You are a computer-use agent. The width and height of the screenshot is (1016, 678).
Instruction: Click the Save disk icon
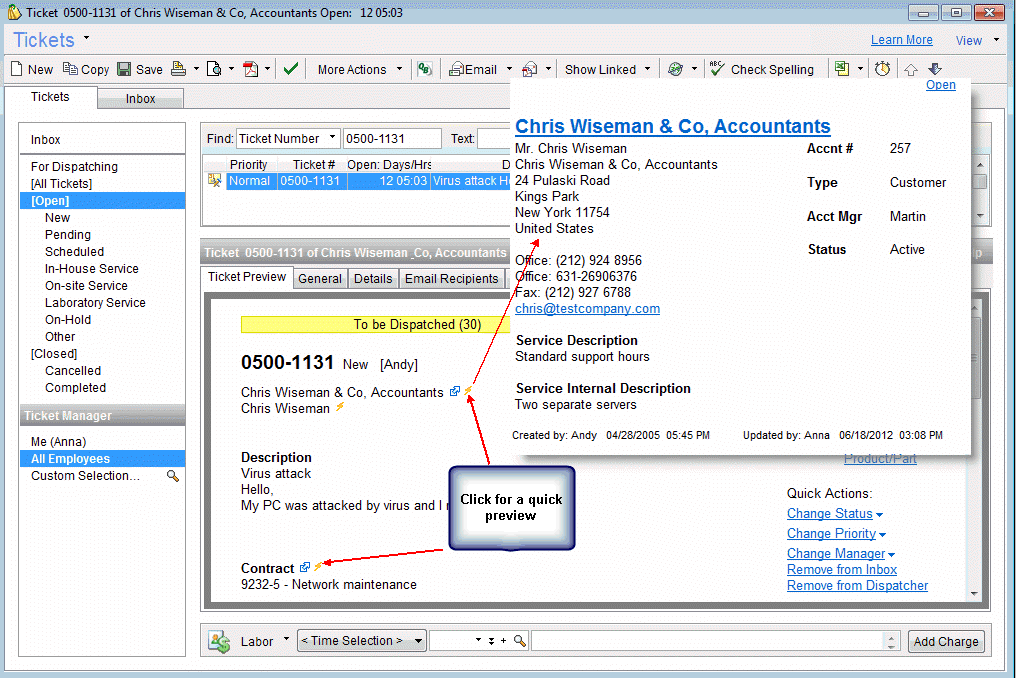click(124, 69)
